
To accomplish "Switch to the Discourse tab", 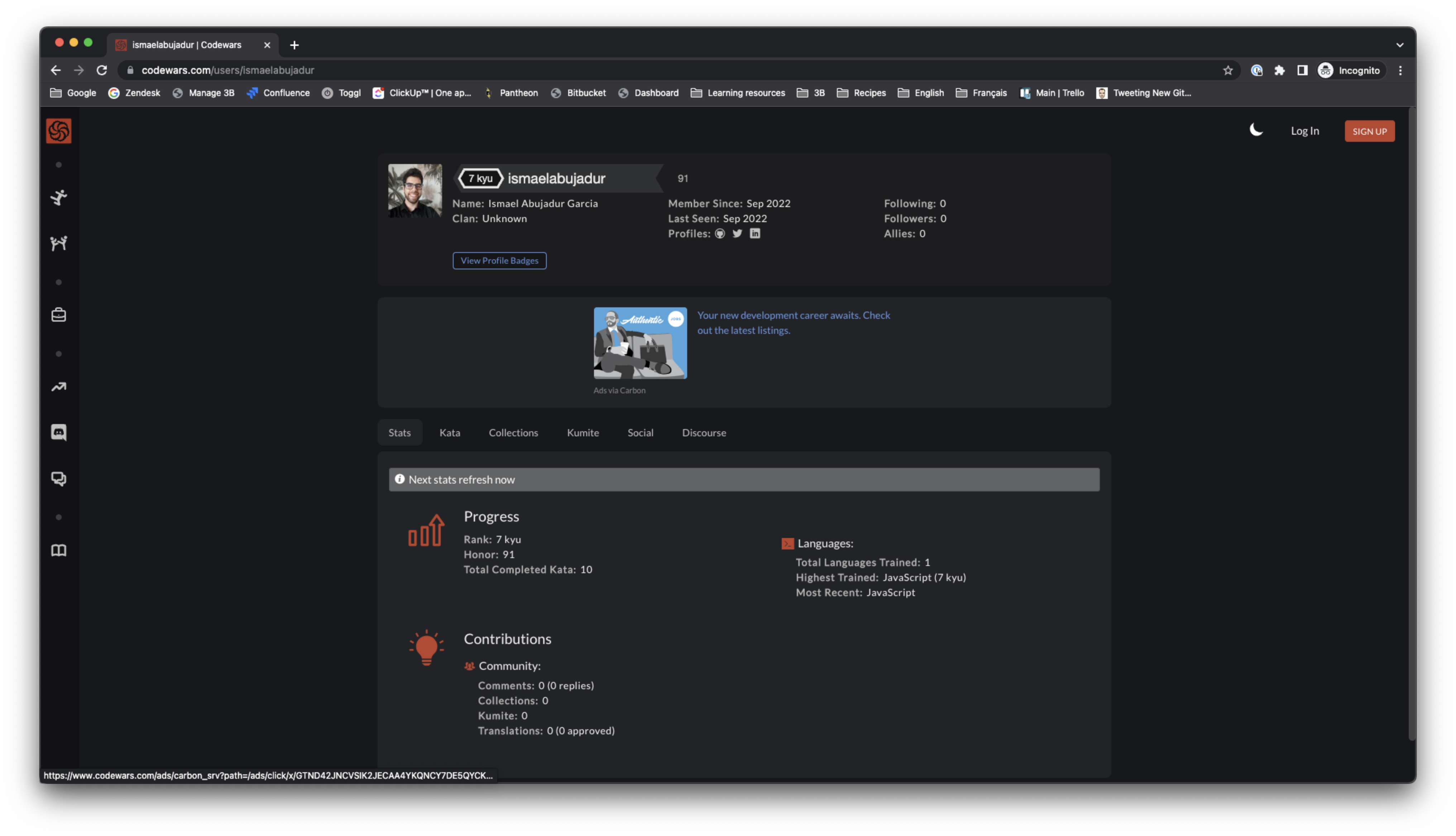I will tap(704, 433).
